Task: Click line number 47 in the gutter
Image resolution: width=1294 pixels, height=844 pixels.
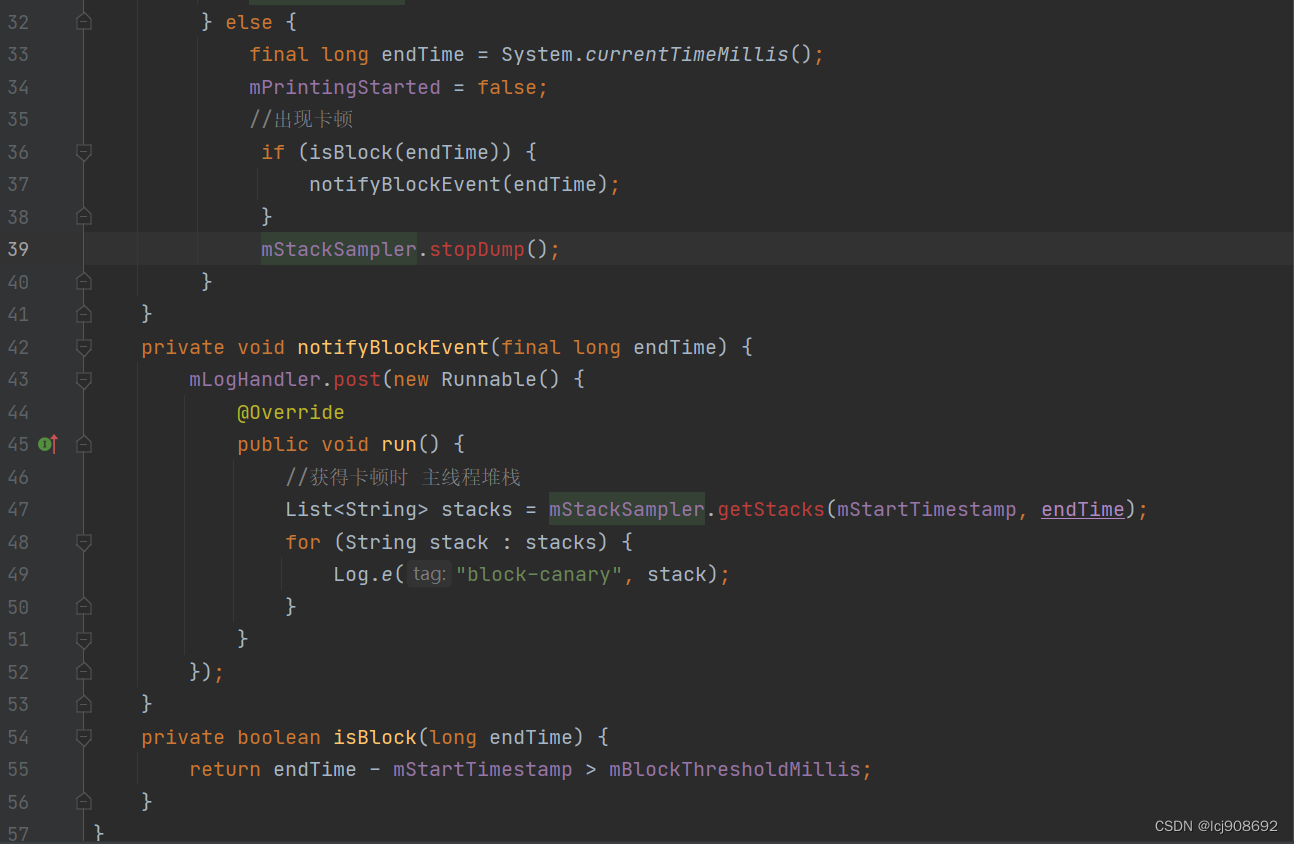Action: coord(18,509)
